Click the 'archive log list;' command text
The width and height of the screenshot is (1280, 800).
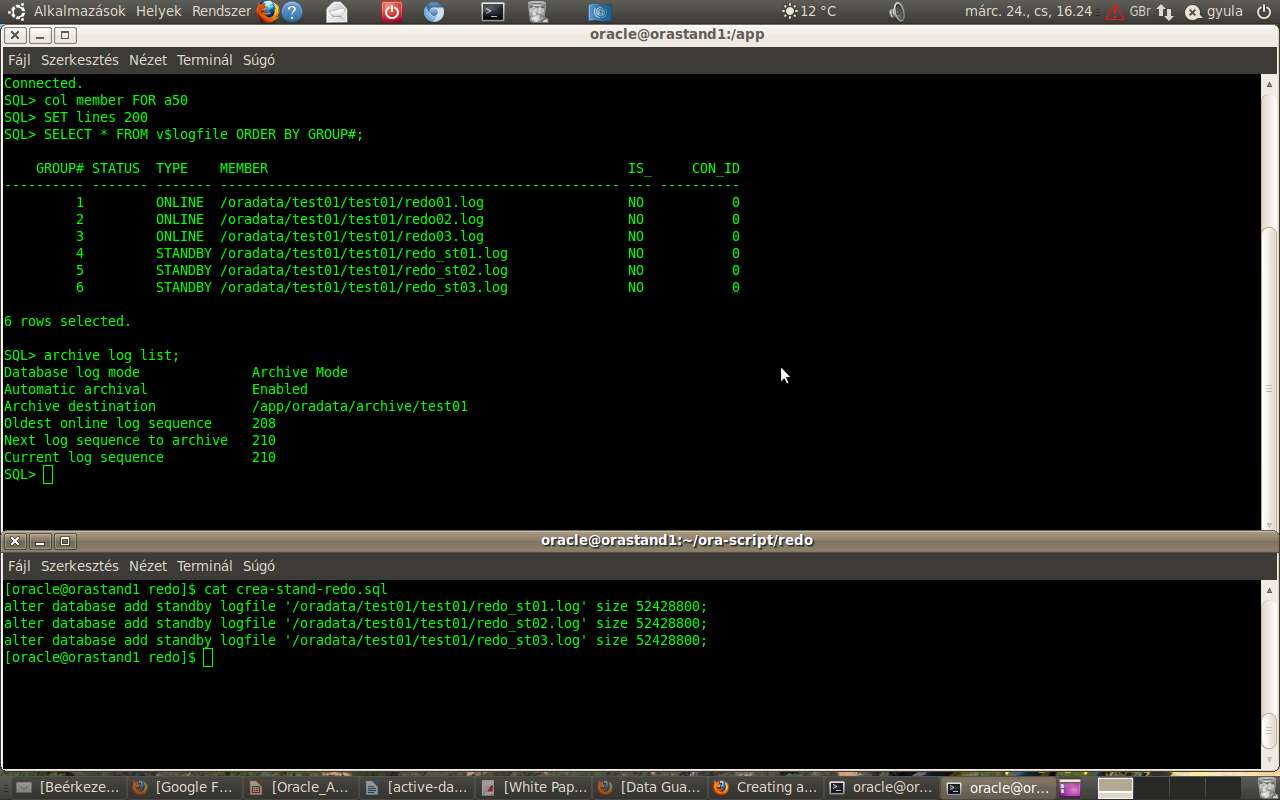pos(112,355)
